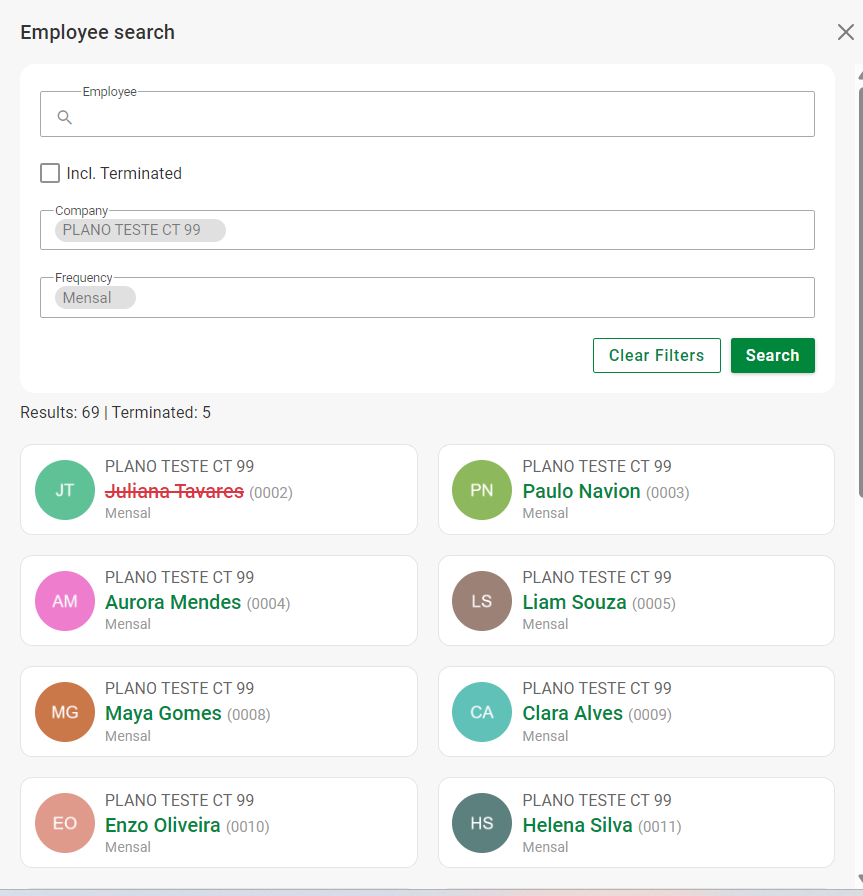Click the pink AM avatar circle

pyautogui.click(x=65, y=601)
